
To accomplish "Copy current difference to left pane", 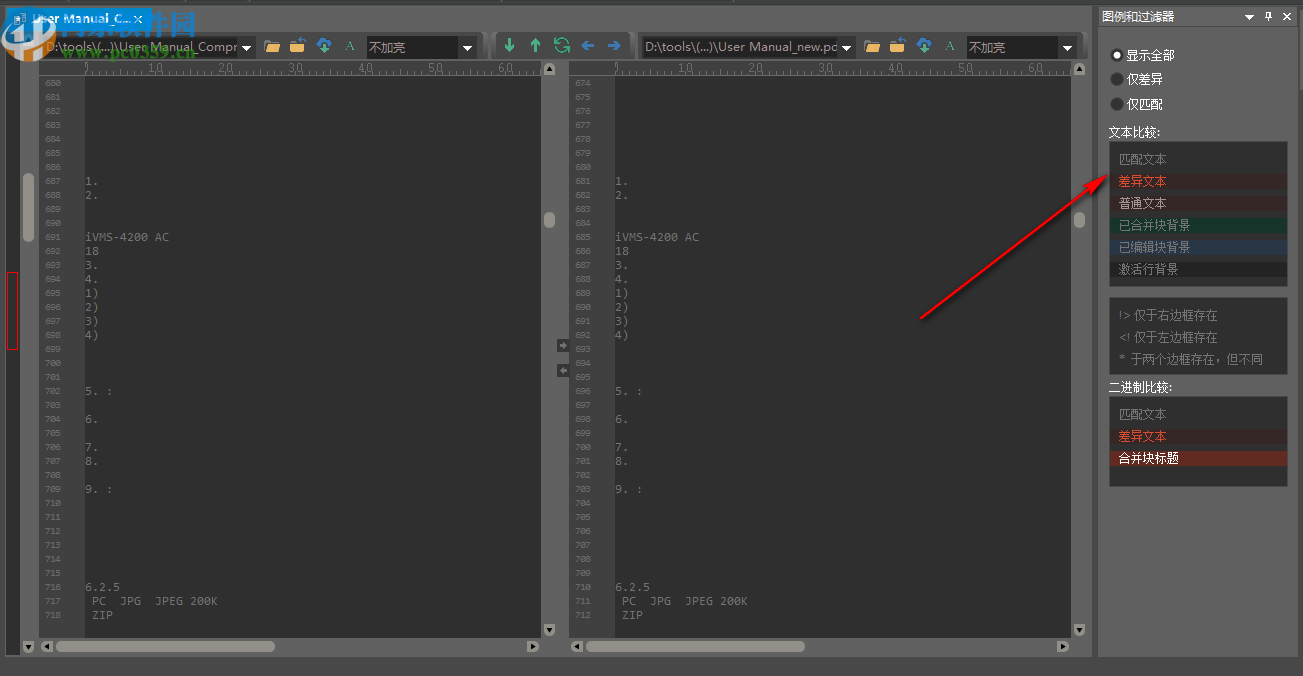I will 587,45.
